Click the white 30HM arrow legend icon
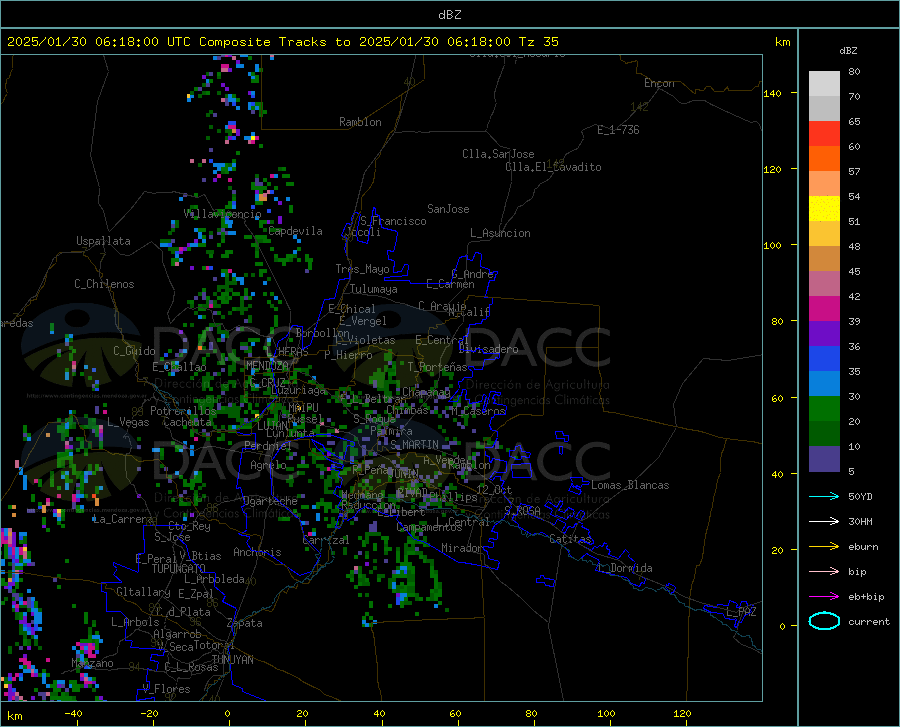 pyautogui.click(x=824, y=521)
